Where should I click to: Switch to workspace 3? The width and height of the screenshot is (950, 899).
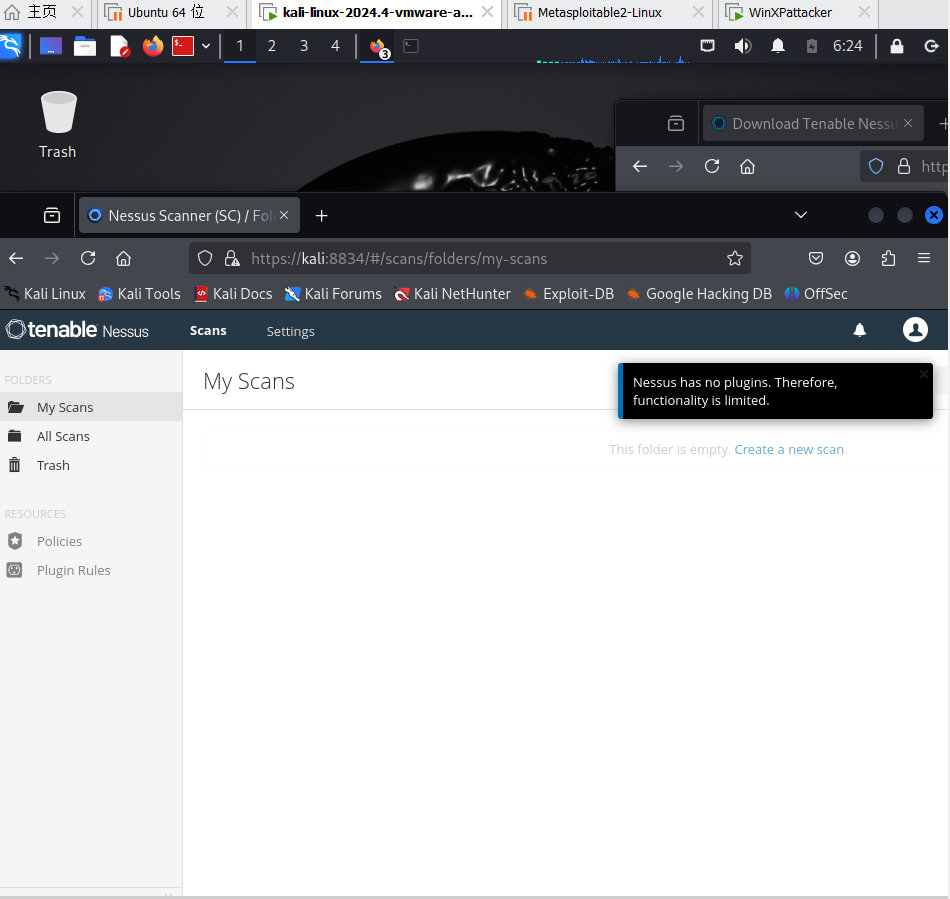coord(304,46)
